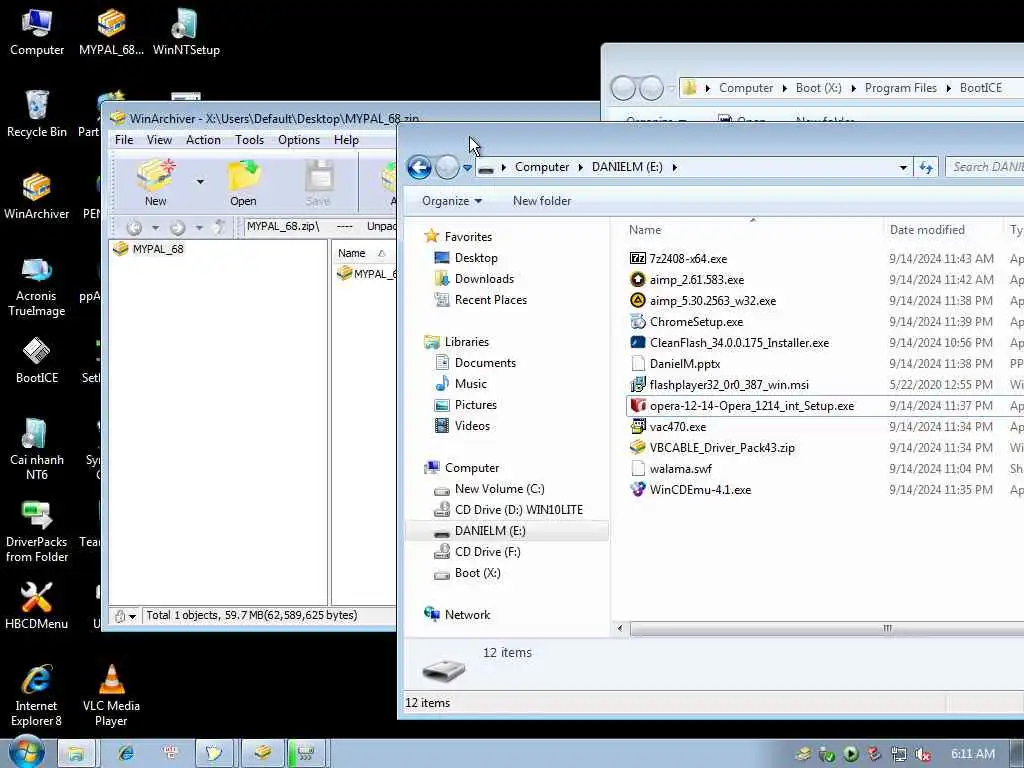Open WinArchiver Tools menu
1024x768 pixels.
[249, 140]
